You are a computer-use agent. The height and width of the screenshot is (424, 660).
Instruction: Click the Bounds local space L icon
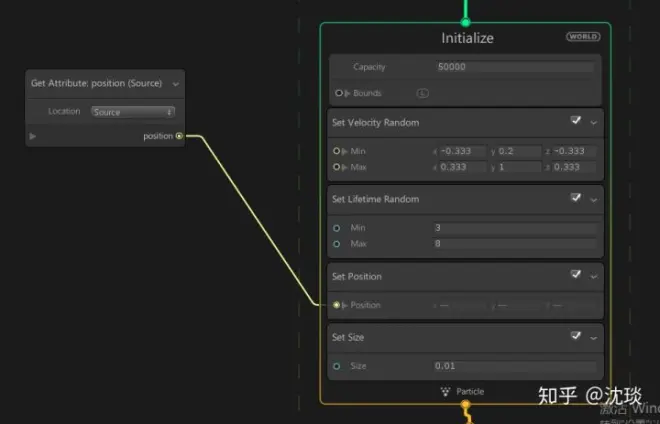422,93
